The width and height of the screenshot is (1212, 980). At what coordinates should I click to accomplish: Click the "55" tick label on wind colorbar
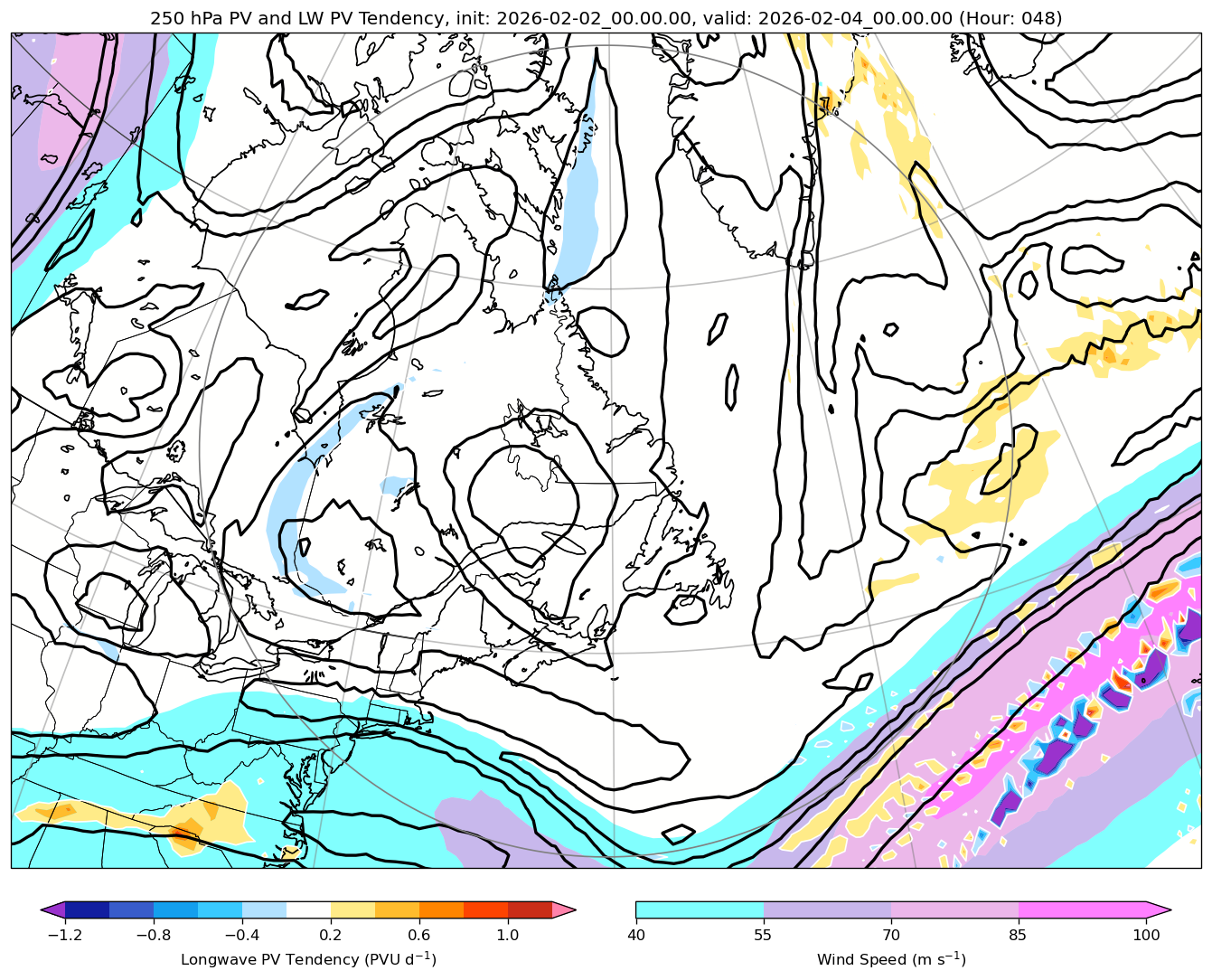(x=764, y=935)
